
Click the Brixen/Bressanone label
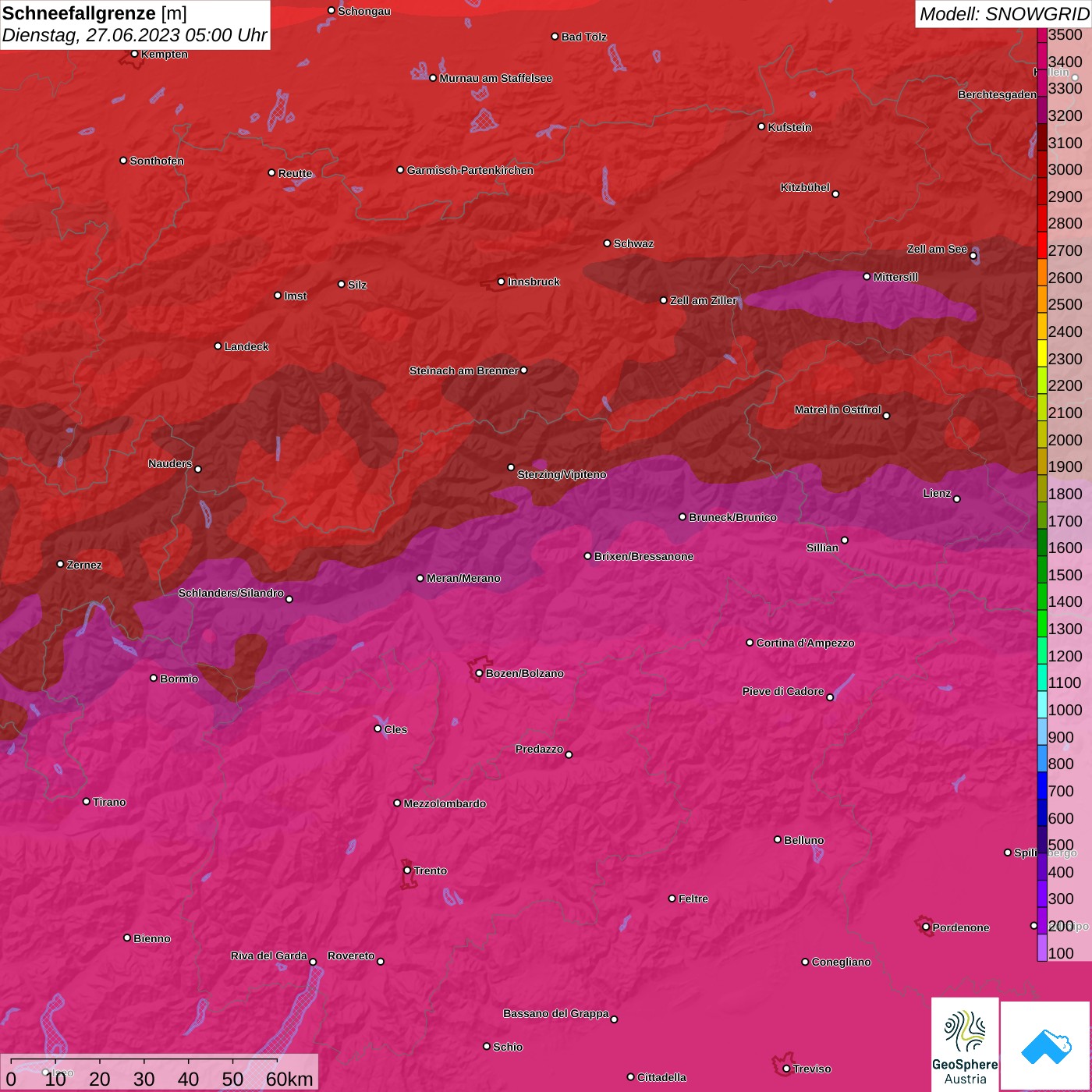[643, 556]
